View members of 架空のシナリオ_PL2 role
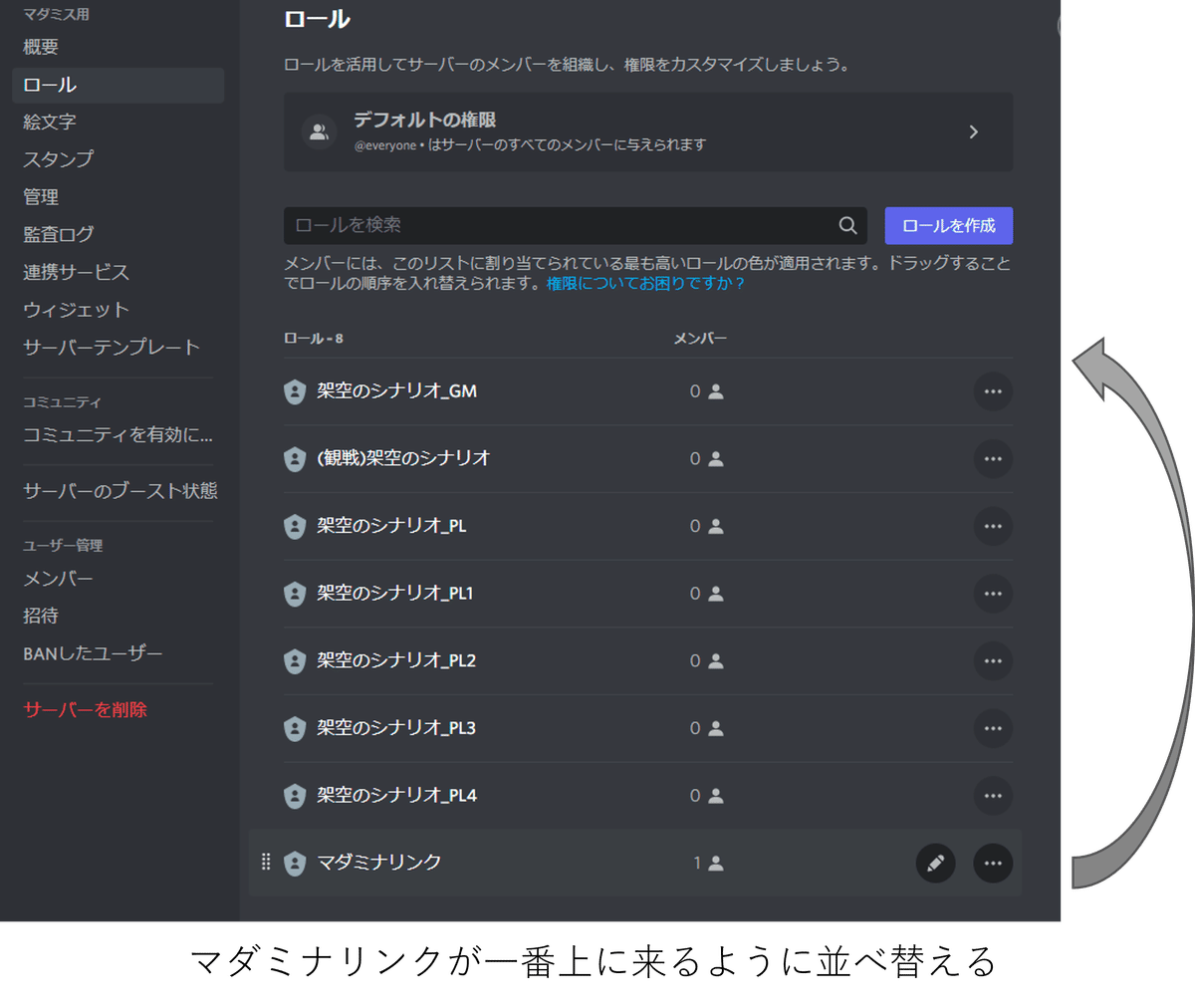 point(706,661)
